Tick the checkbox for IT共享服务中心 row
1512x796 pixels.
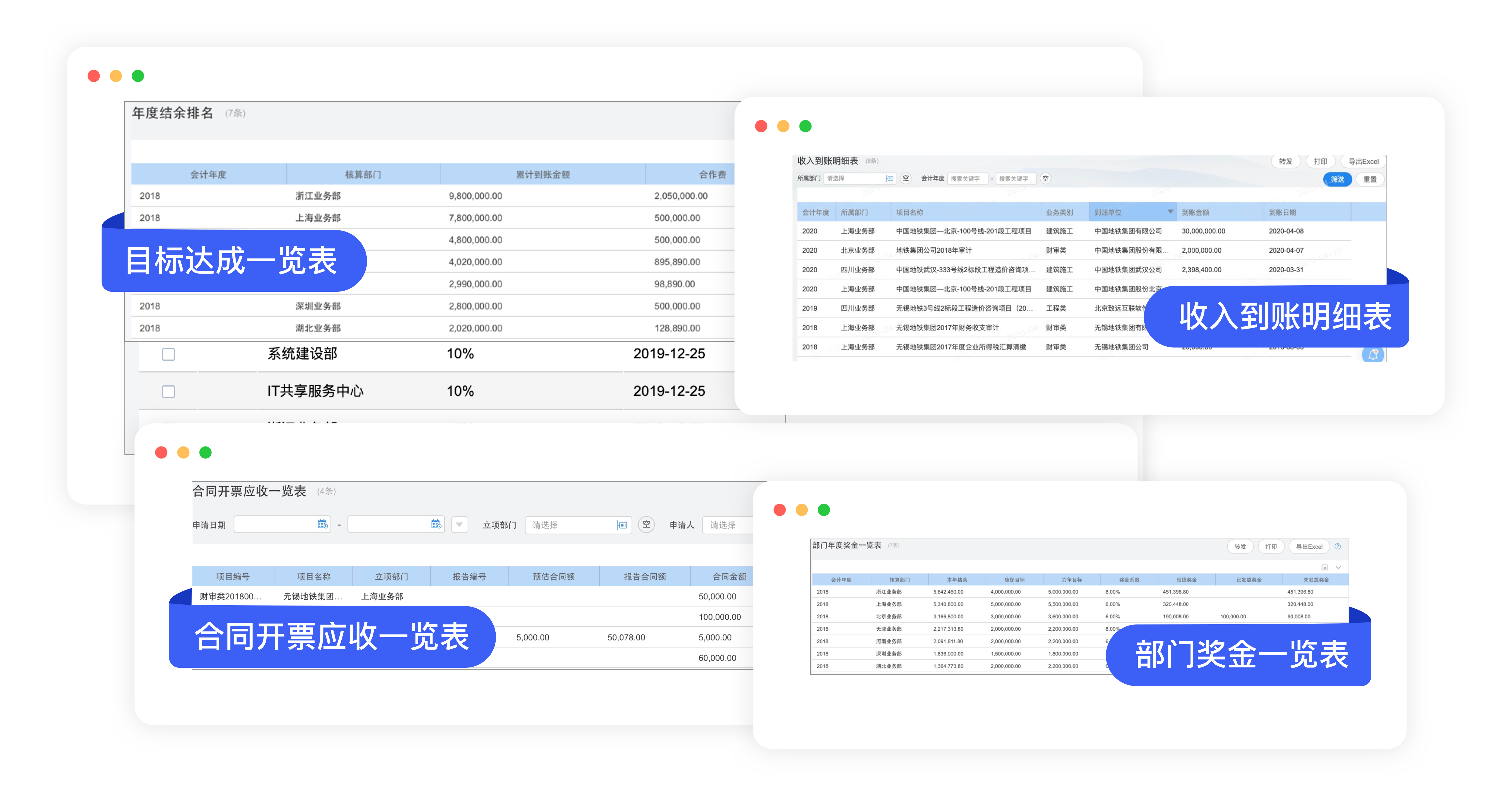169,392
